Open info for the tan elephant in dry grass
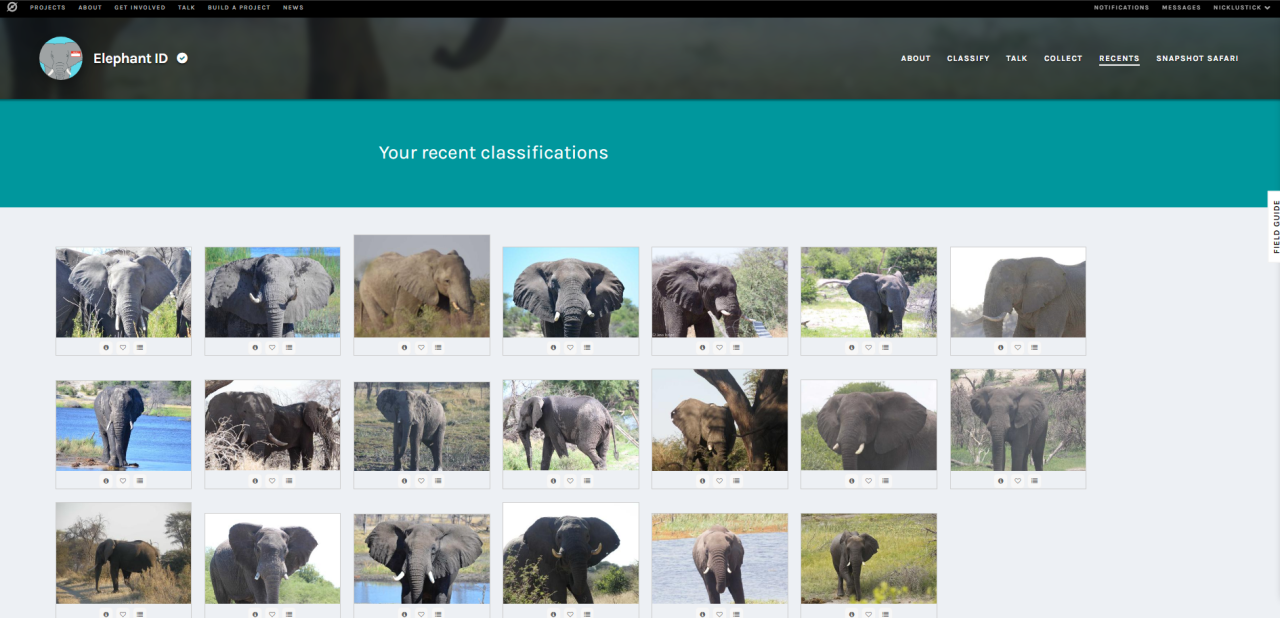The image size is (1280, 618). coord(404,347)
